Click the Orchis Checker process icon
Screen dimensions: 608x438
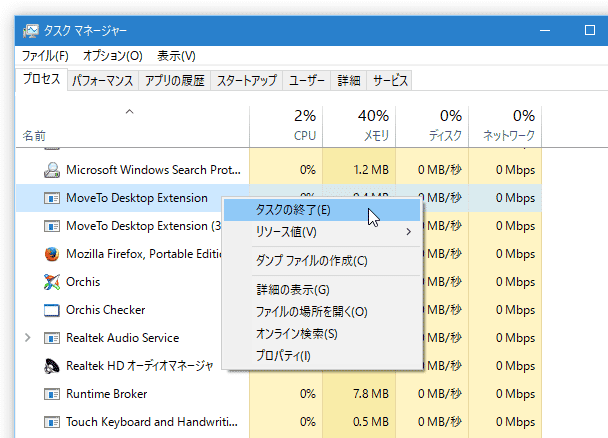52,310
